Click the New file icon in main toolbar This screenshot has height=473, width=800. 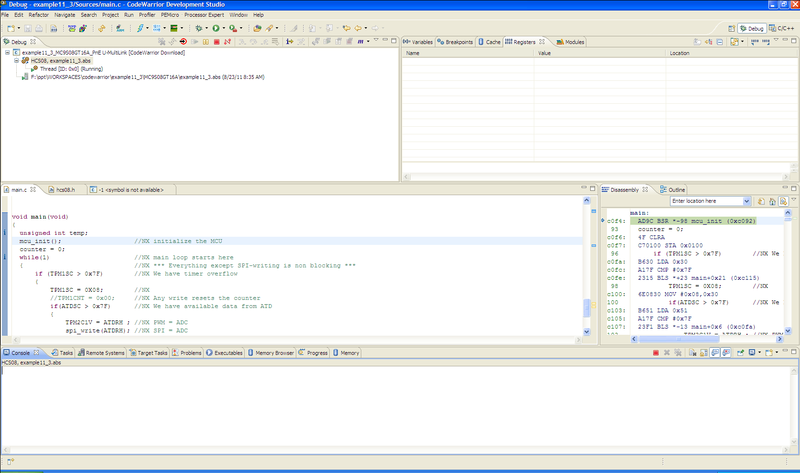[x=11, y=29]
